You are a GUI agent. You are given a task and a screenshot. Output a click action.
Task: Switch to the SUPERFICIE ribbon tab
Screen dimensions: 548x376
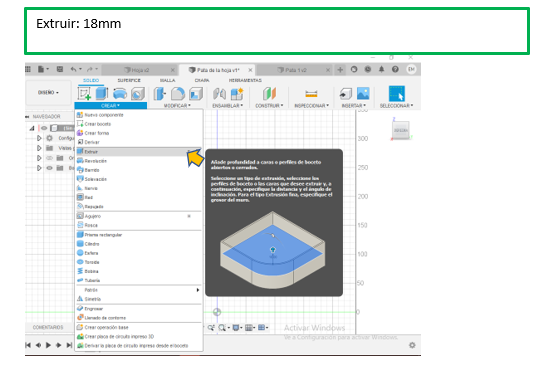point(129,80)
